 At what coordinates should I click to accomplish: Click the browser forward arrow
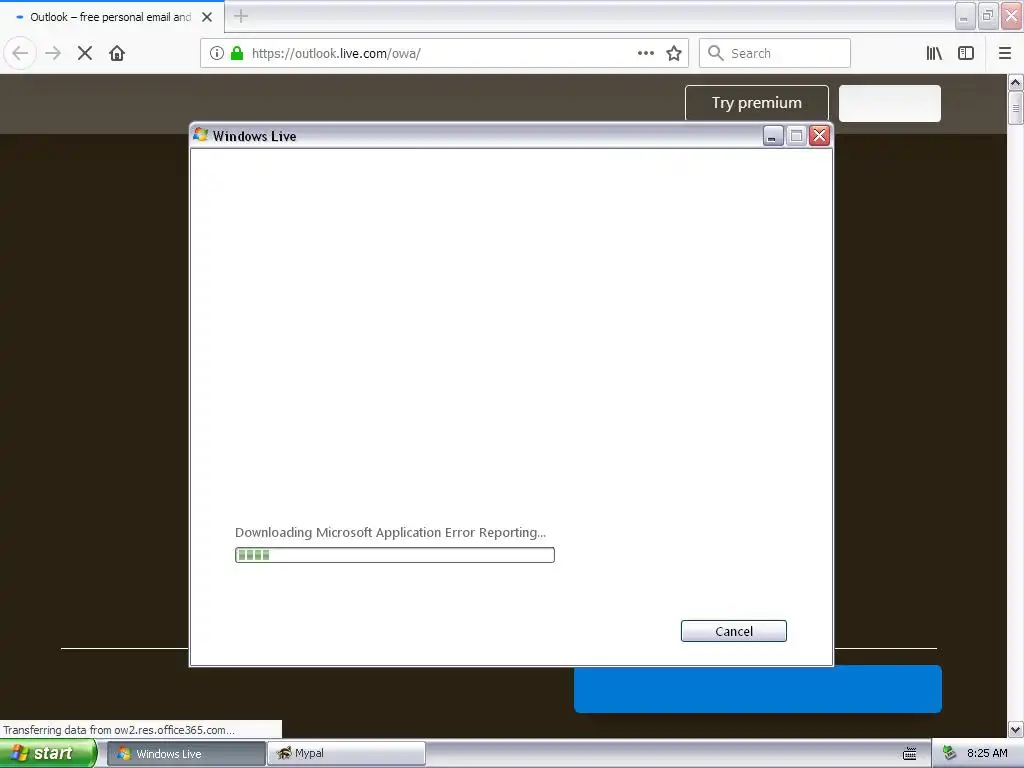pos(53,53)
